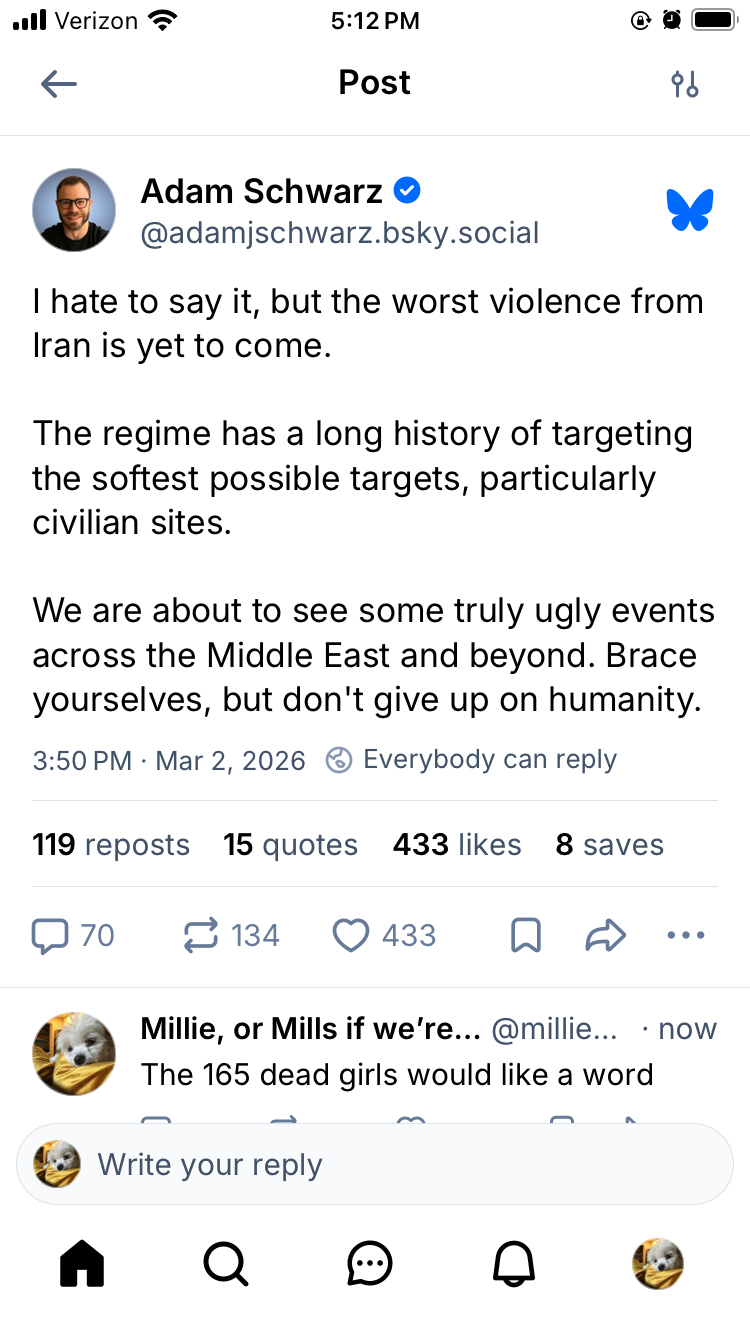Open the Chat messages tab
Image resolution: width=750 pixels, height=1334 pixels.
[x=370, y=1264]
